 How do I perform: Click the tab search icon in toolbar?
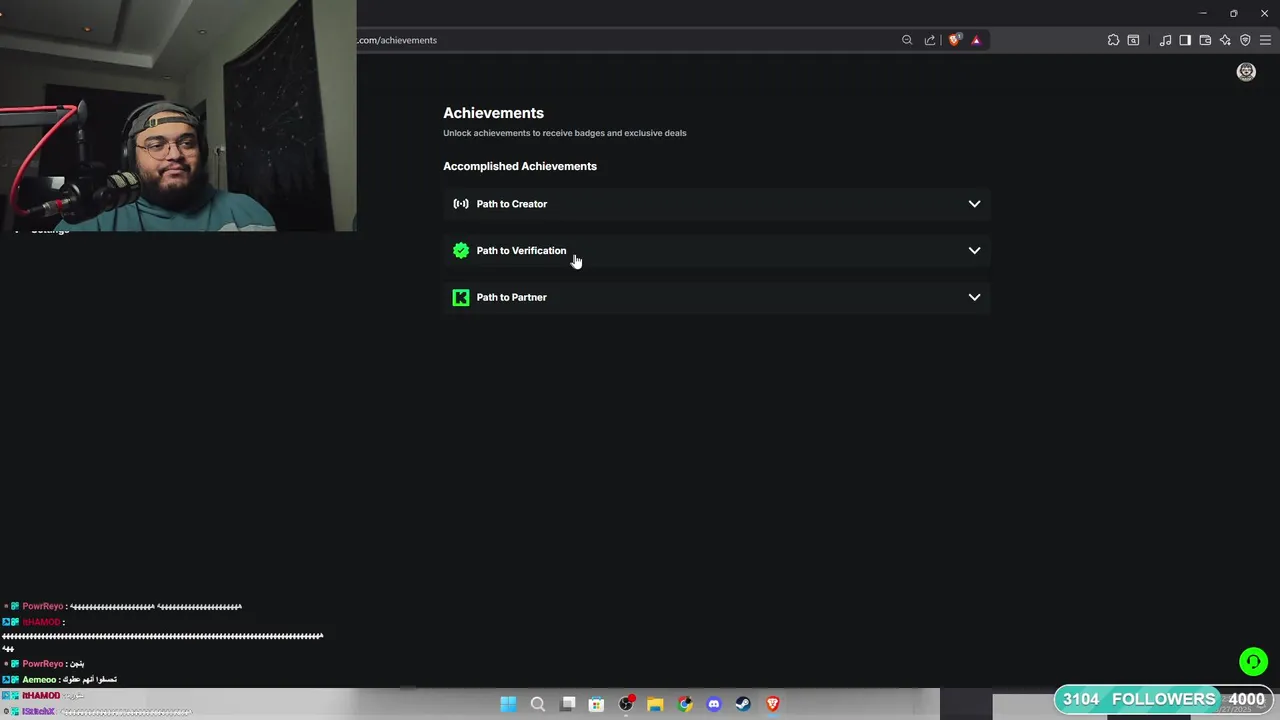coord(1133,40)
